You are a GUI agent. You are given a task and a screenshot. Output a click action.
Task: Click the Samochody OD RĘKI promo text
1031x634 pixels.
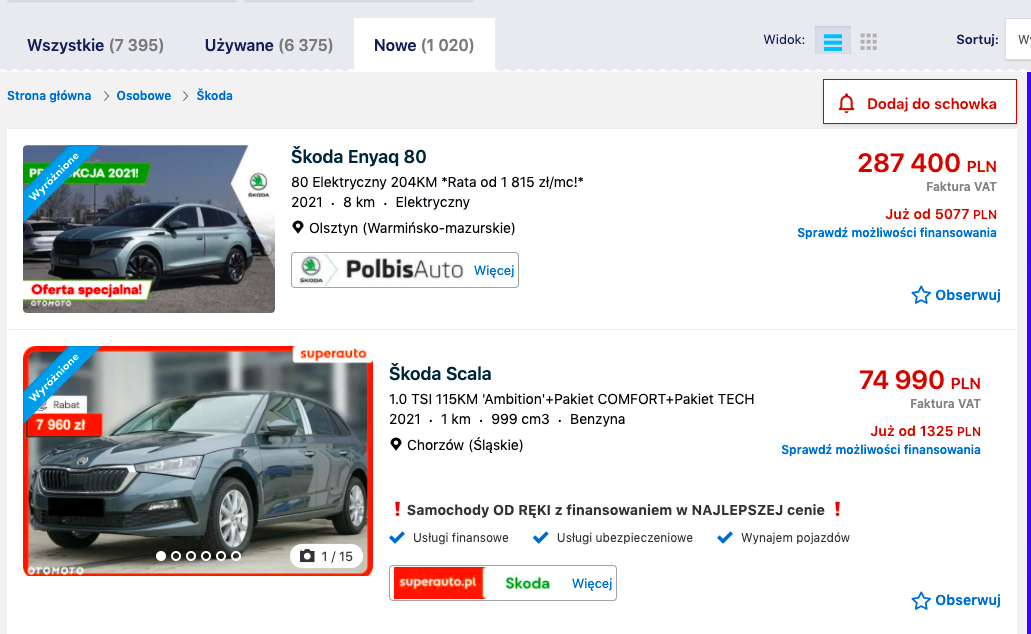[615, 510]
